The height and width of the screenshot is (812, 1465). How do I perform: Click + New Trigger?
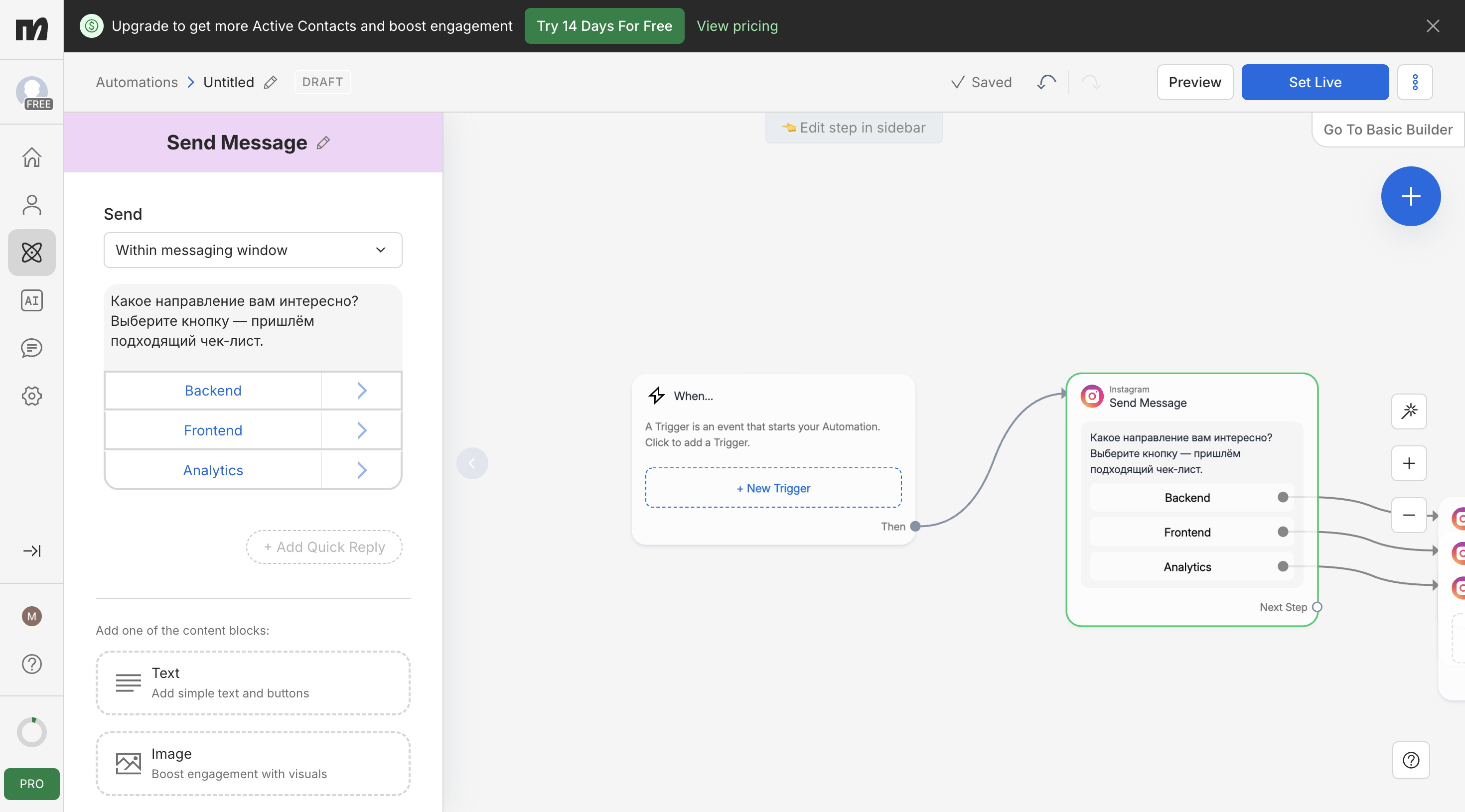(x=773, y=488)
